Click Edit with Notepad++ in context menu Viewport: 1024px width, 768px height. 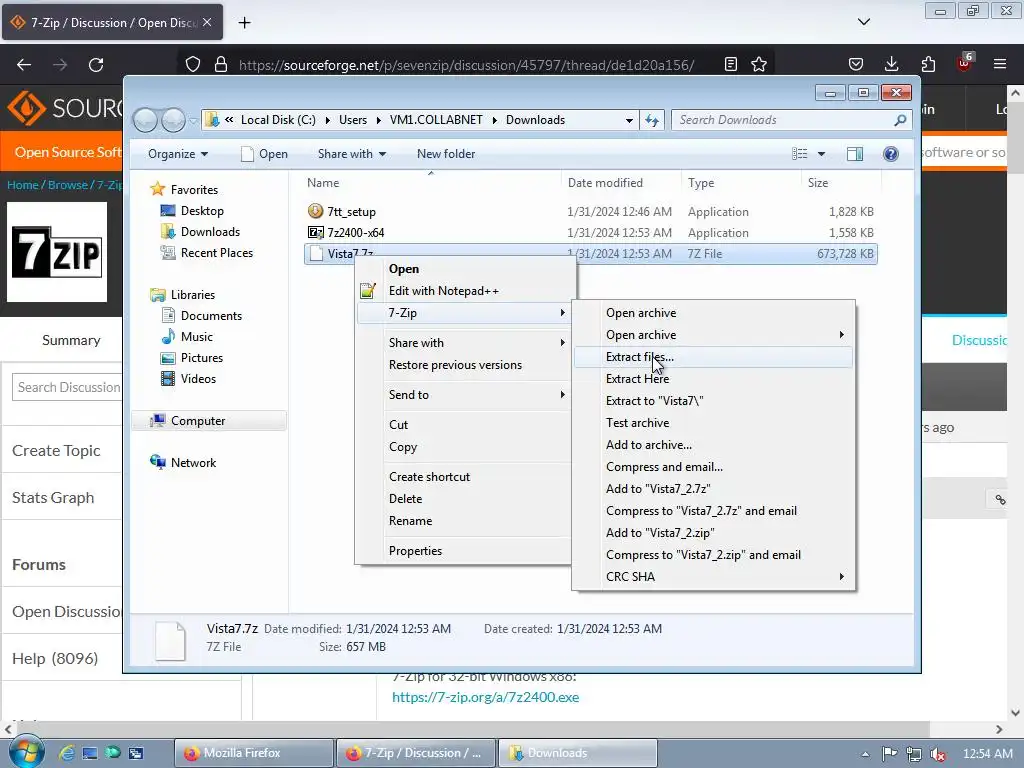coord(464,291)
